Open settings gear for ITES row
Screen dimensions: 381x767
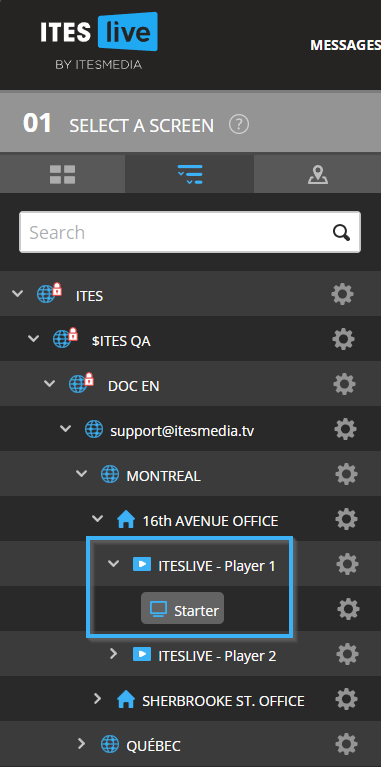pos(342,294)
